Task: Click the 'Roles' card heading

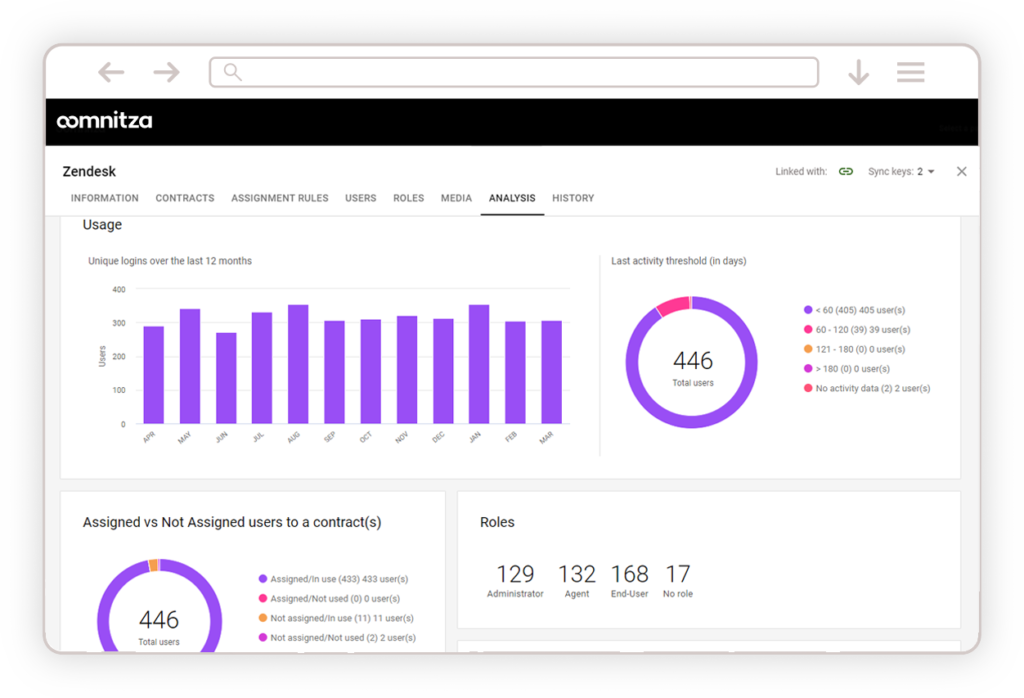Action: 497,522
